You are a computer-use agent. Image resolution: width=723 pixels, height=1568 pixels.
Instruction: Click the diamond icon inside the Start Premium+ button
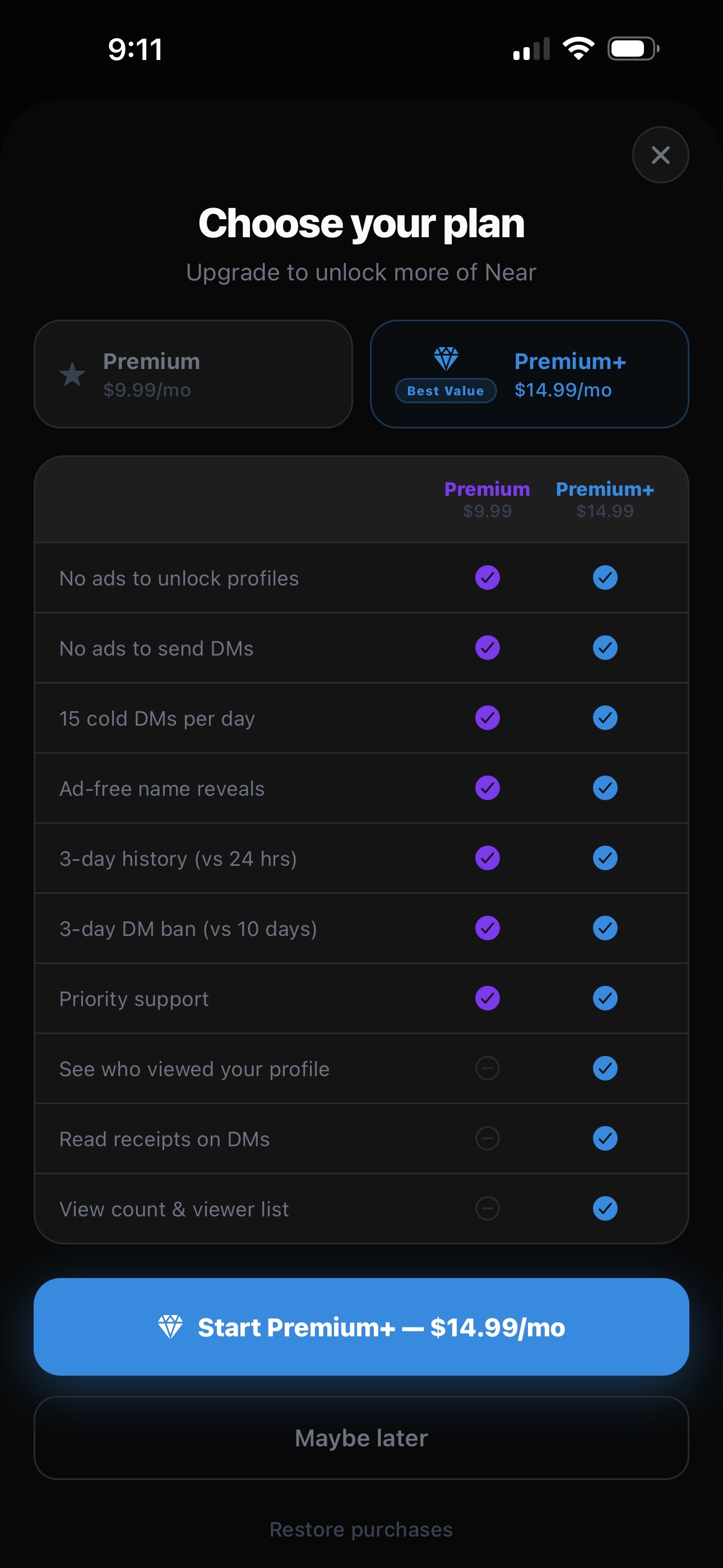[x=172, y=1327]
